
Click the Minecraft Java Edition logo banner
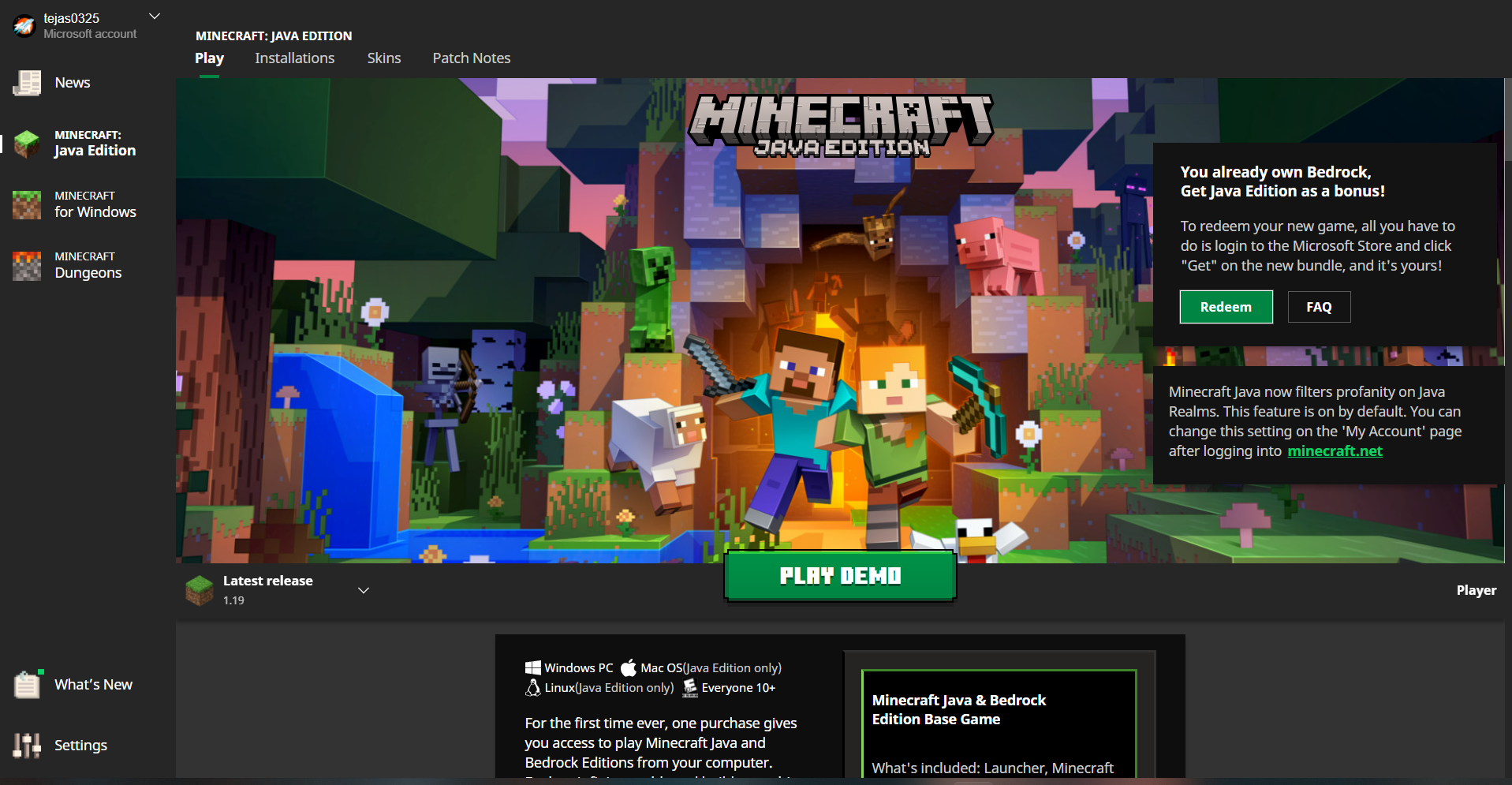841,126
